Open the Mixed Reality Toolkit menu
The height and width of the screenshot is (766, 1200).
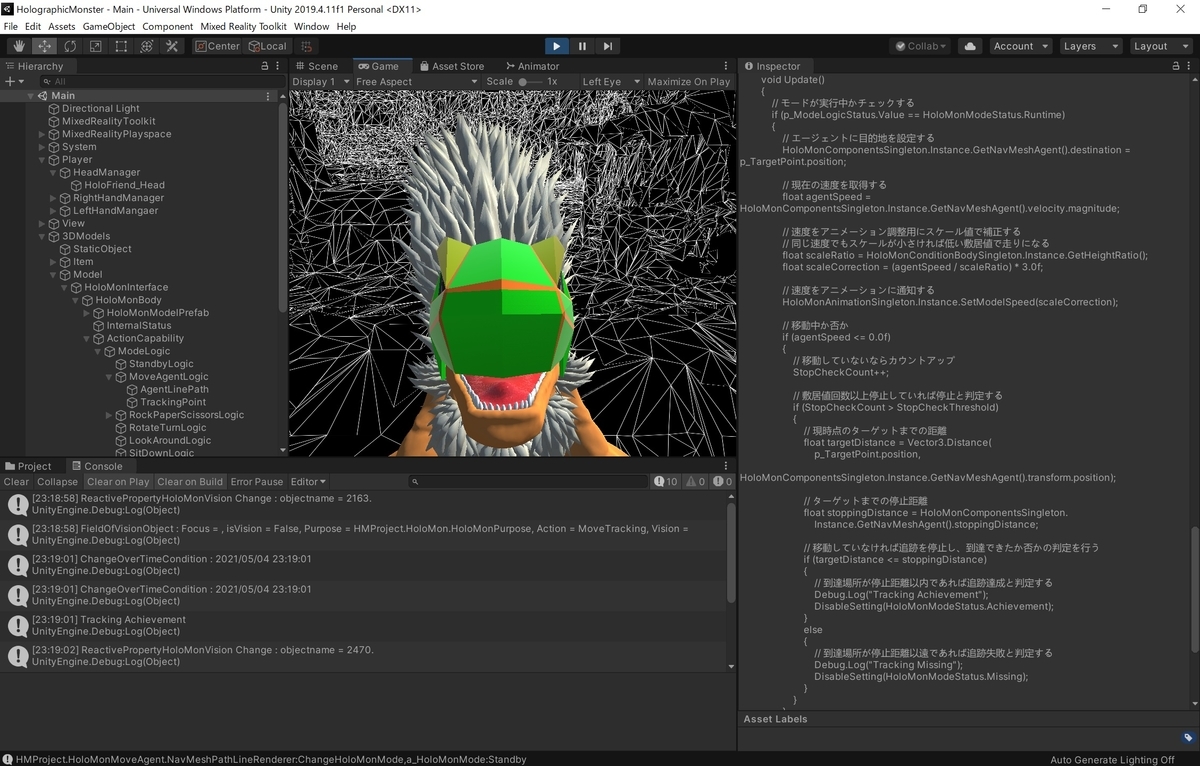click(243, 26)
